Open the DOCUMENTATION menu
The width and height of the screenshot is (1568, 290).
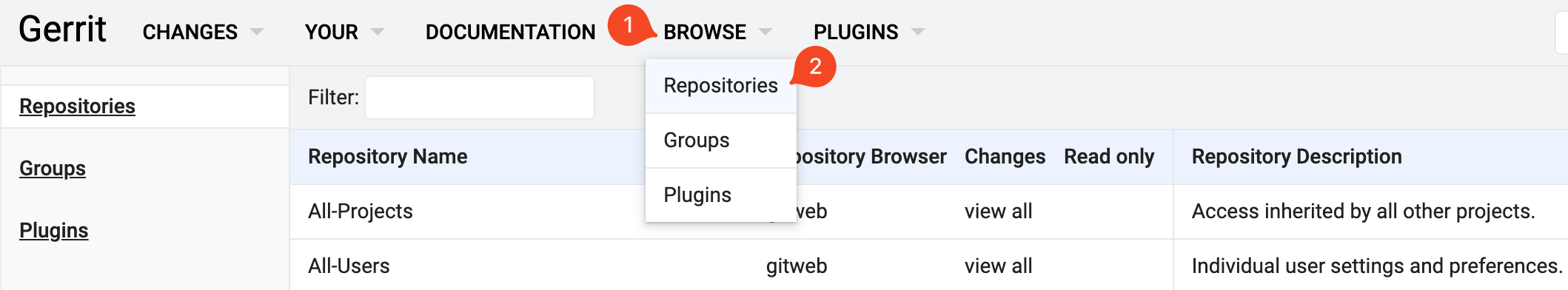pos(510,32)
